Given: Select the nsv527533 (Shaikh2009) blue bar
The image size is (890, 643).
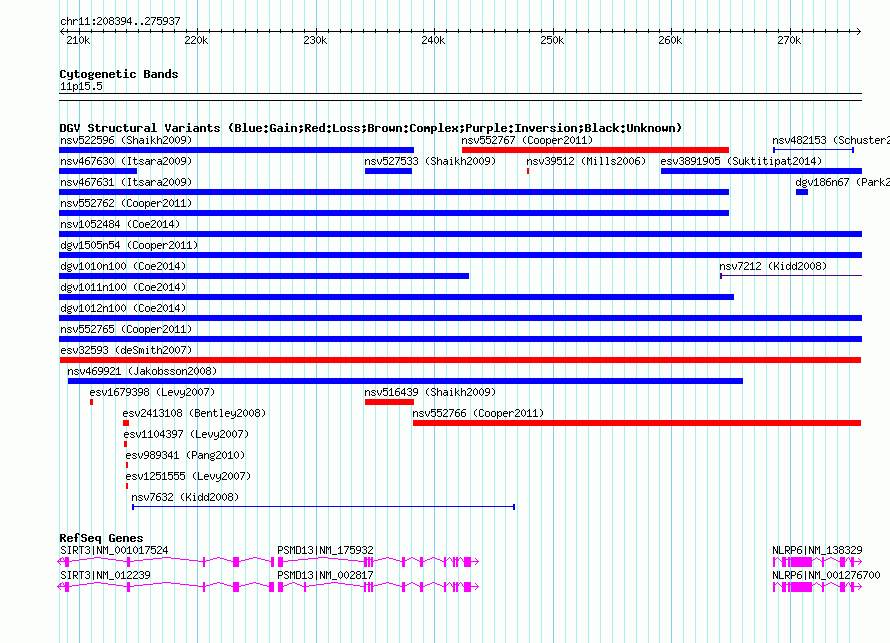Looking at the screenshot, I should point(388,171).
